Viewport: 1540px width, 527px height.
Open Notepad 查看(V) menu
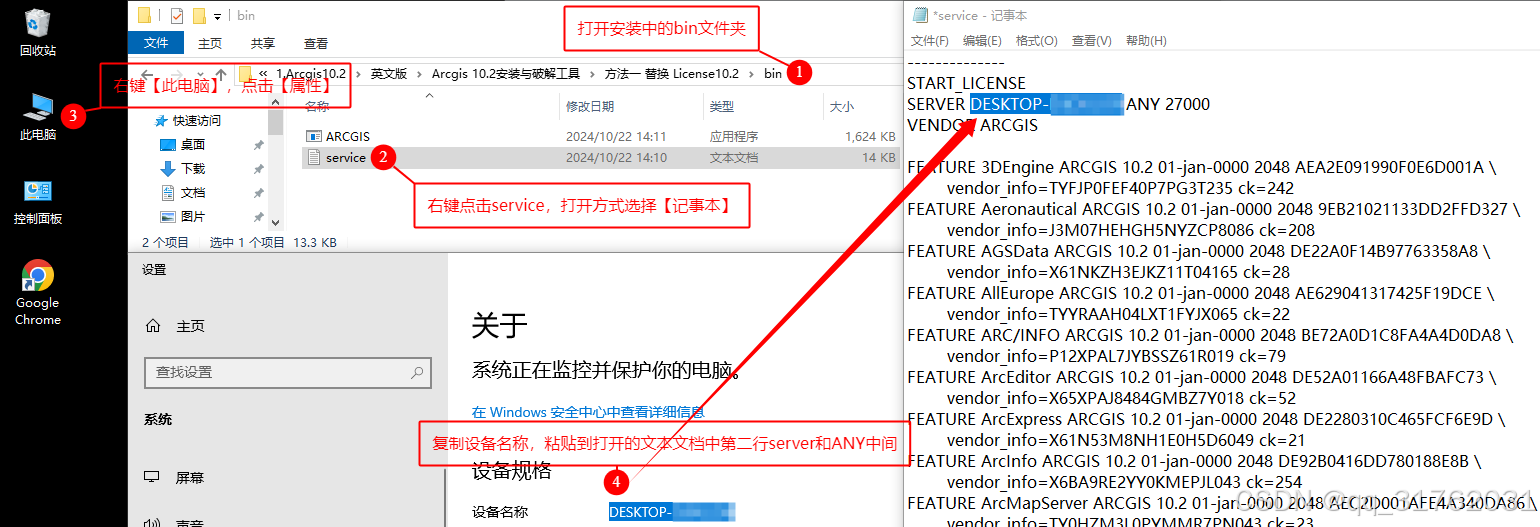tap(1091, 41)
